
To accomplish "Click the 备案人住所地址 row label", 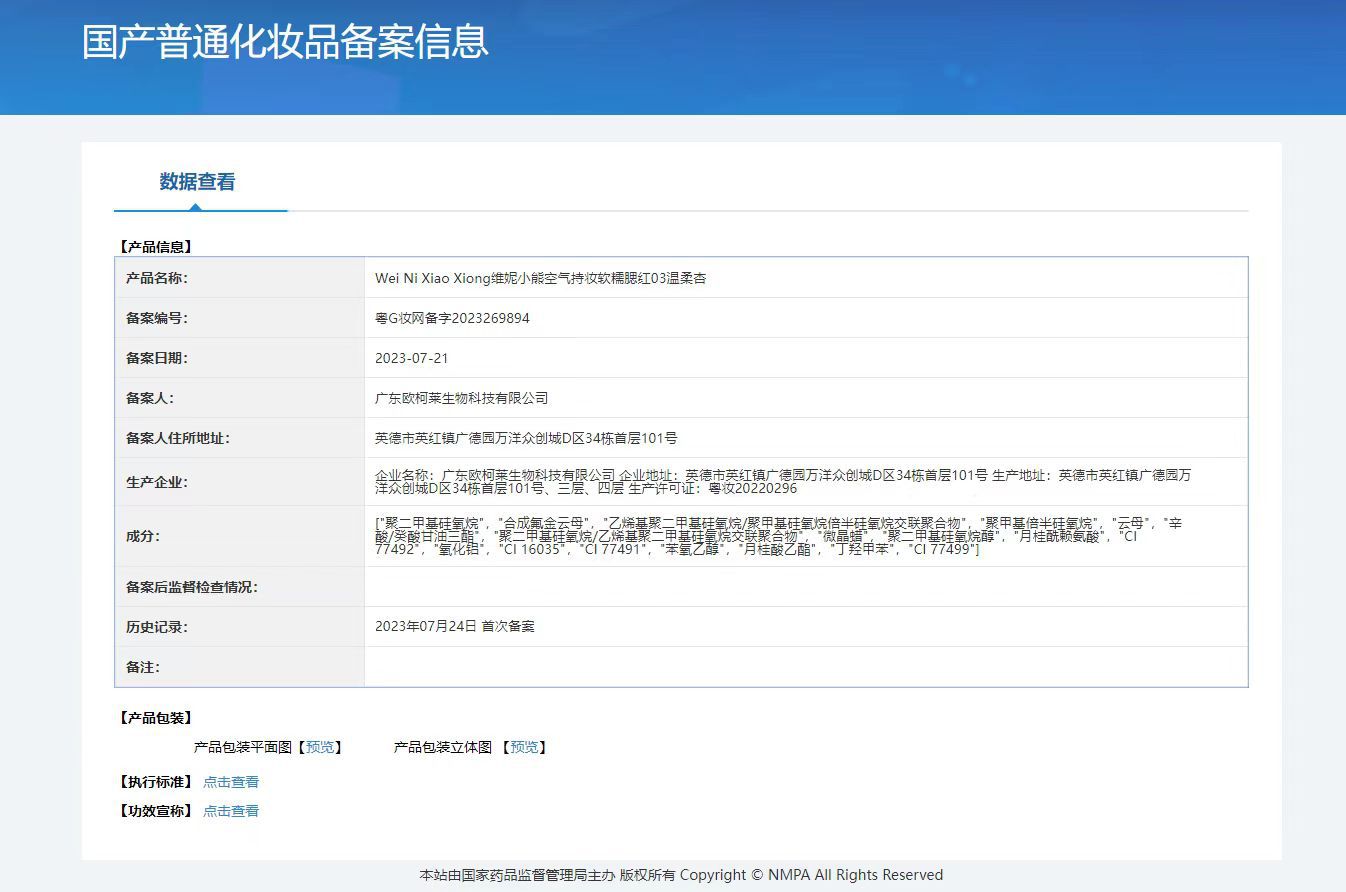I will (x=178, y=438).
